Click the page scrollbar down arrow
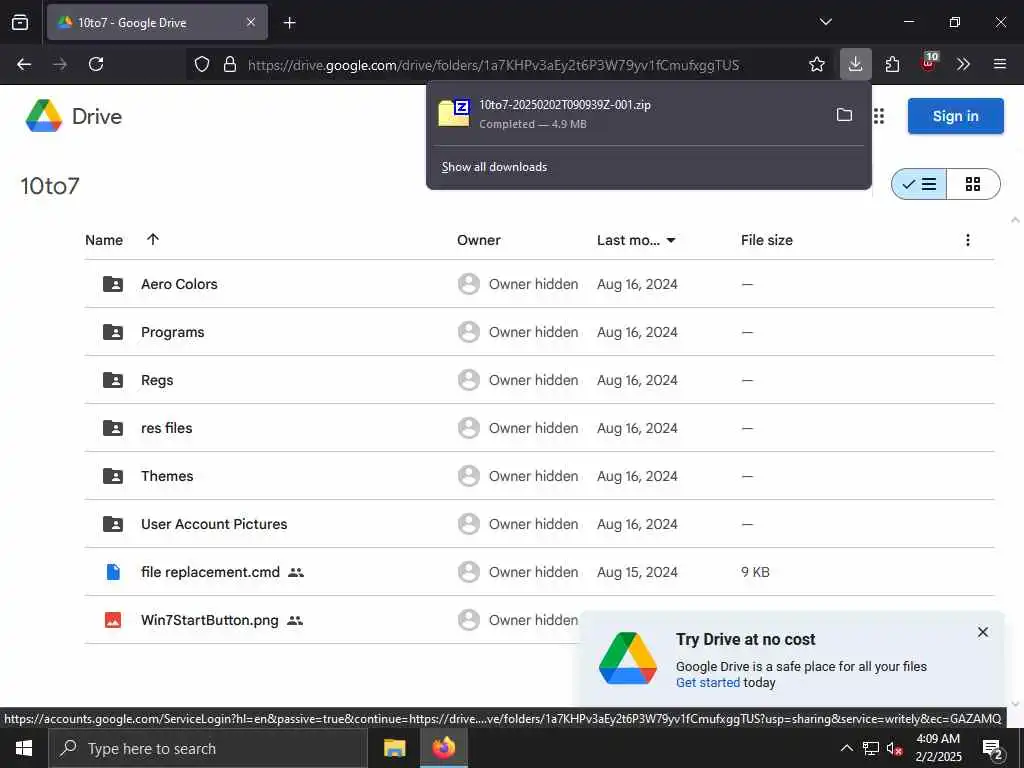1024x768 pixels. point(1016,703)
